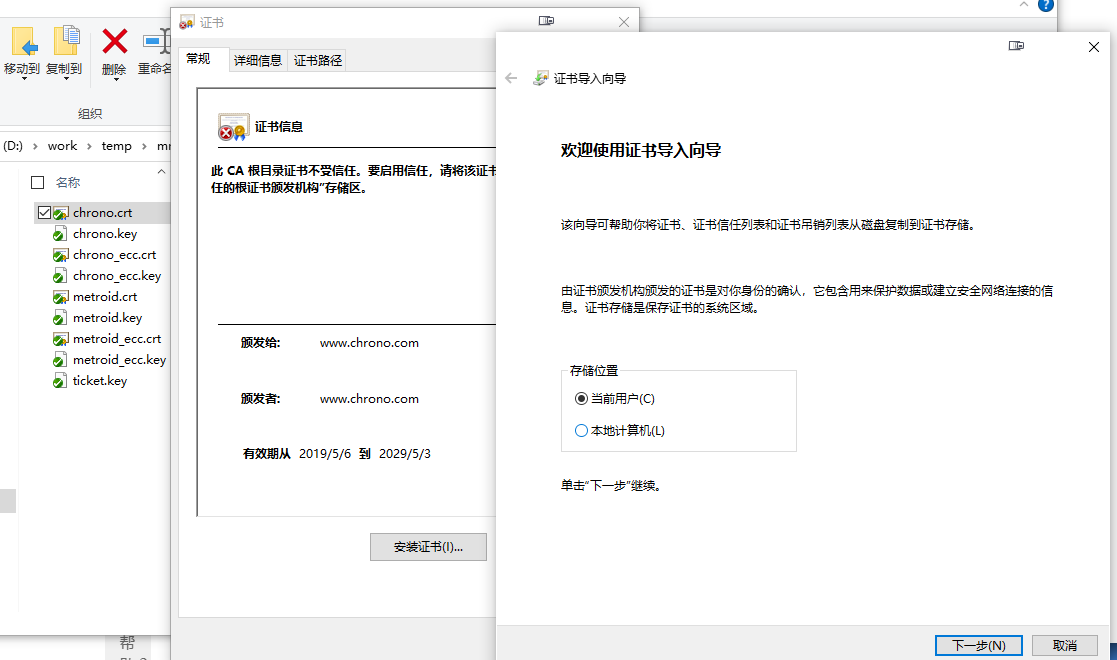Click the 移动到 (Move to) folder icon

tap(24, 41)
